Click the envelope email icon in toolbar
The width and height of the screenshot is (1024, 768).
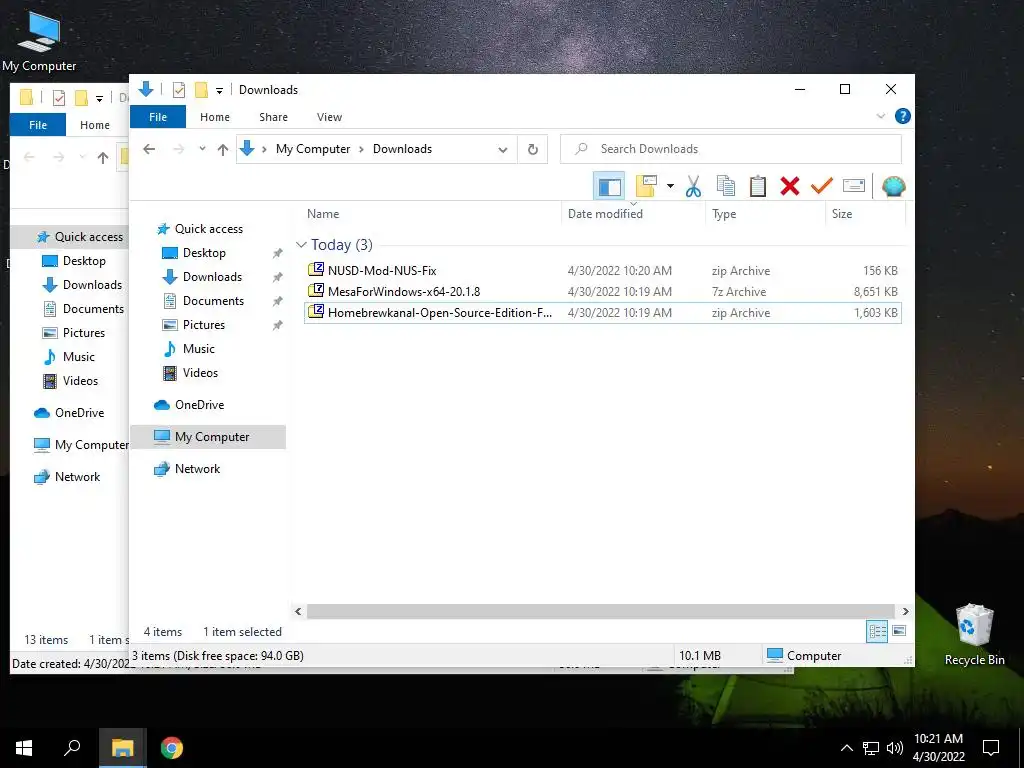[854, 186]
